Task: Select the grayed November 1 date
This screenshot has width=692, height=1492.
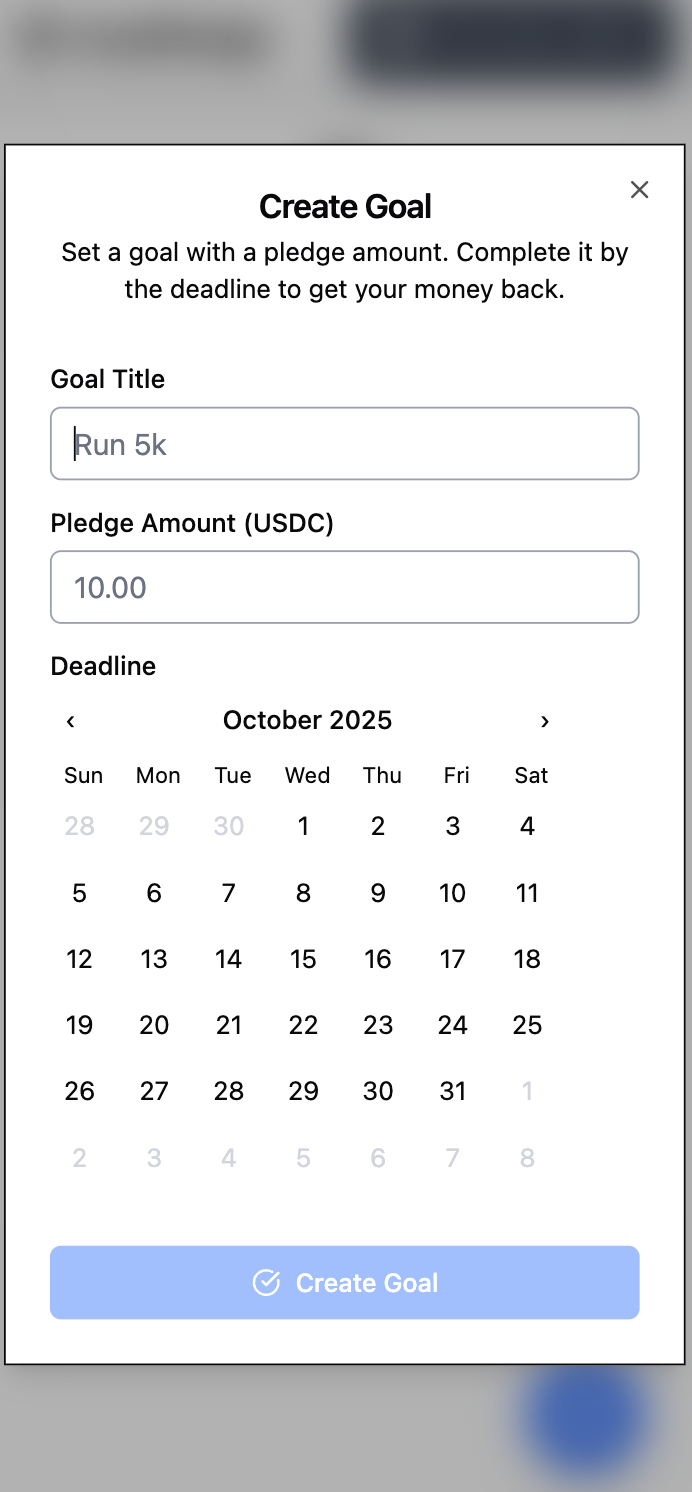Action: click(x=527, y=1091)
